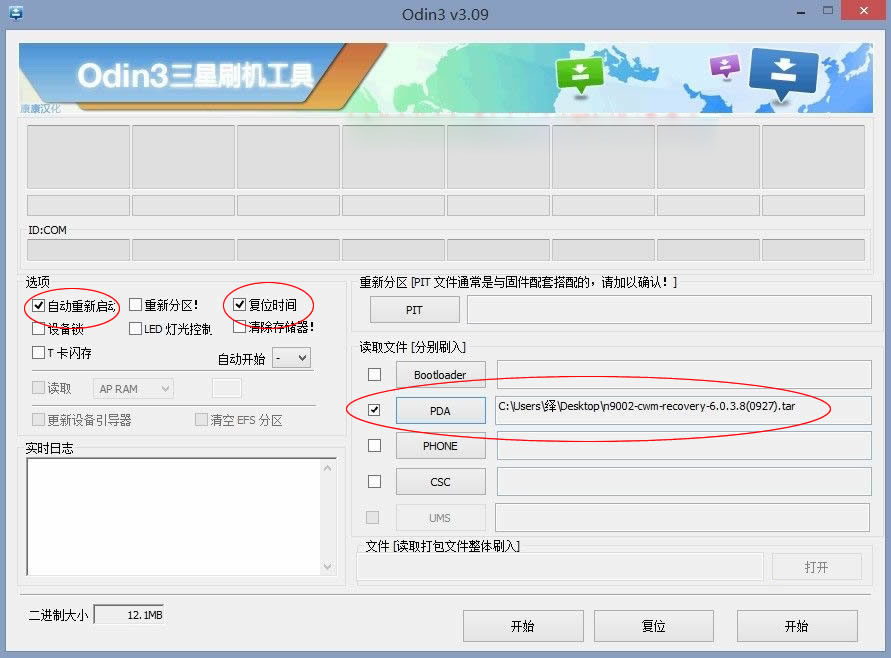The image size is (891, 658).
Task: Click the Bootloader file button
Action: click(x=440, y=375)
